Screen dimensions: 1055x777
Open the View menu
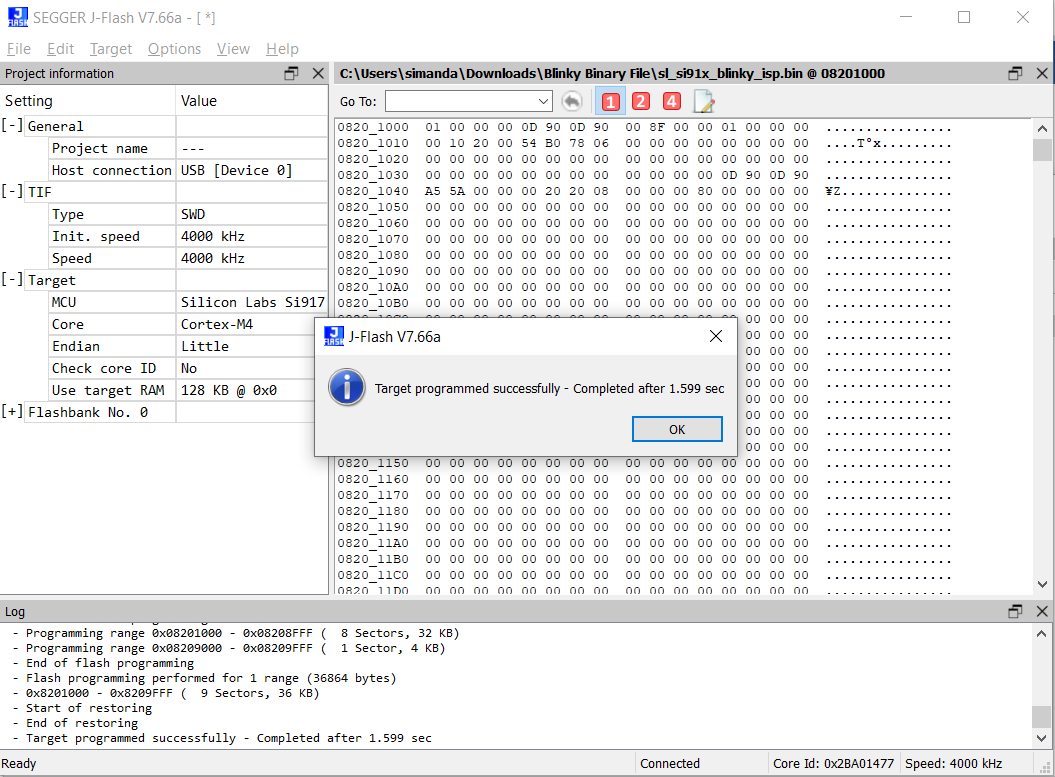click(233, 49)
